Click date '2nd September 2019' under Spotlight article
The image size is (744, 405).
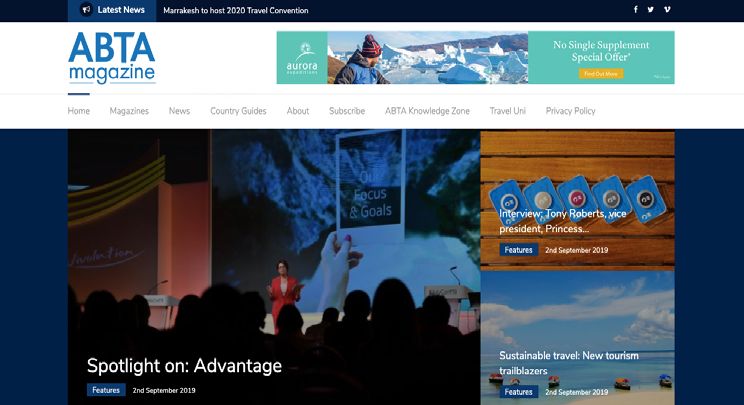[x=164, y=390]
